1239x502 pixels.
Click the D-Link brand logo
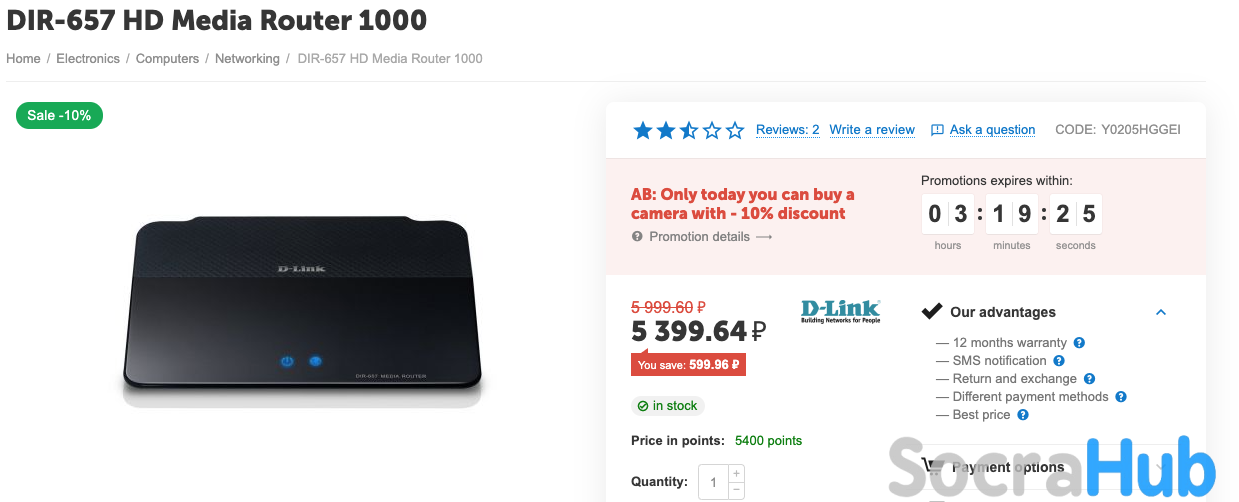[x=841, y=311]
